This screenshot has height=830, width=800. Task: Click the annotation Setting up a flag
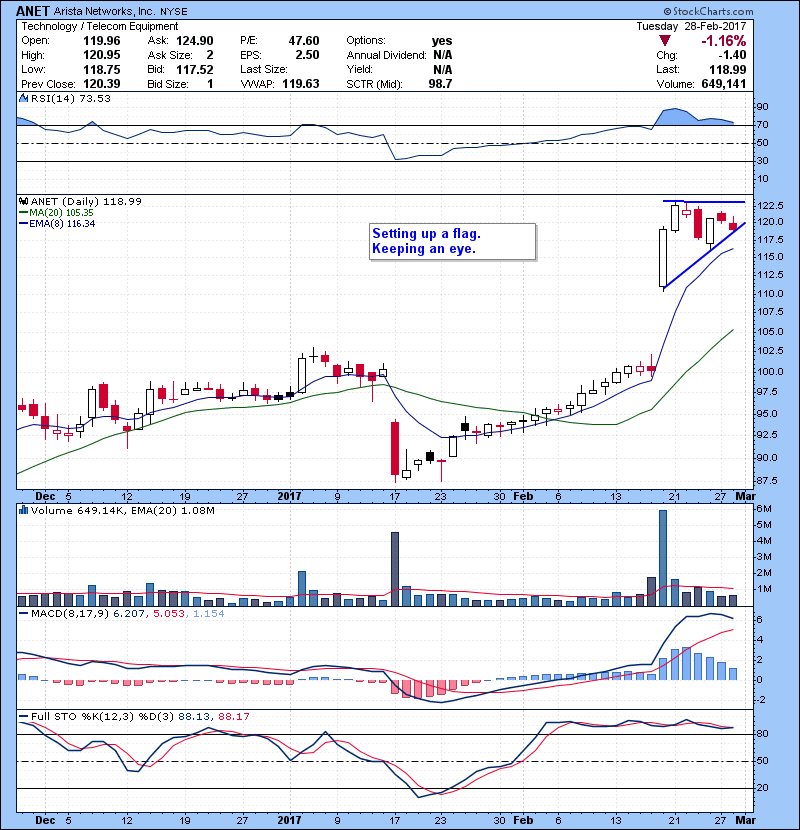tap(426, 233)
